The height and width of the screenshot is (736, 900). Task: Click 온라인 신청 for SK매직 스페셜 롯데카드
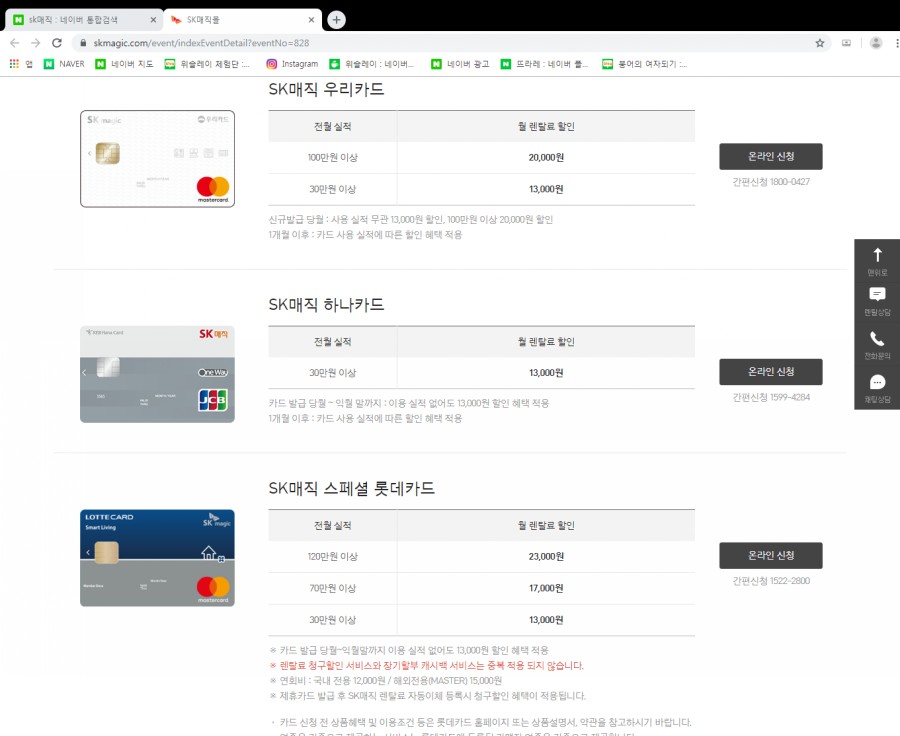[x=771, y=556]
